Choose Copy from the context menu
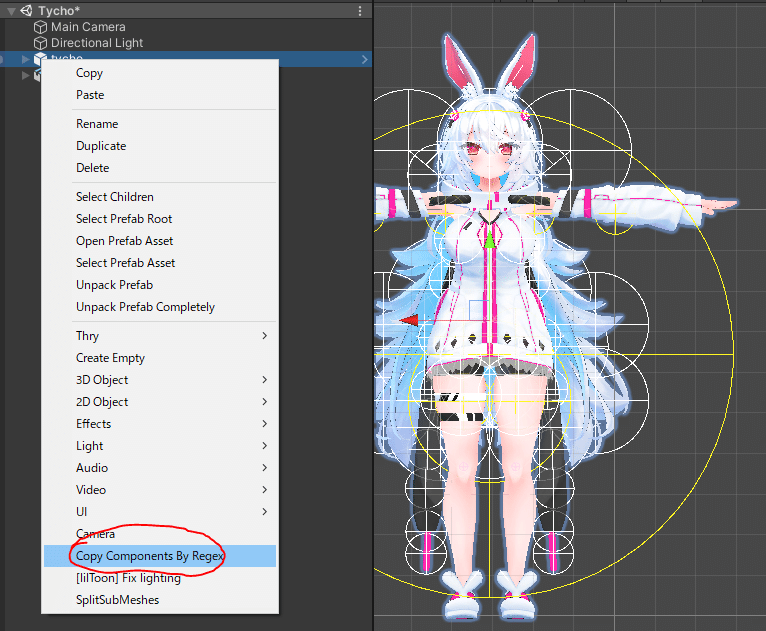The image size is (766, 631). point(160,73)
